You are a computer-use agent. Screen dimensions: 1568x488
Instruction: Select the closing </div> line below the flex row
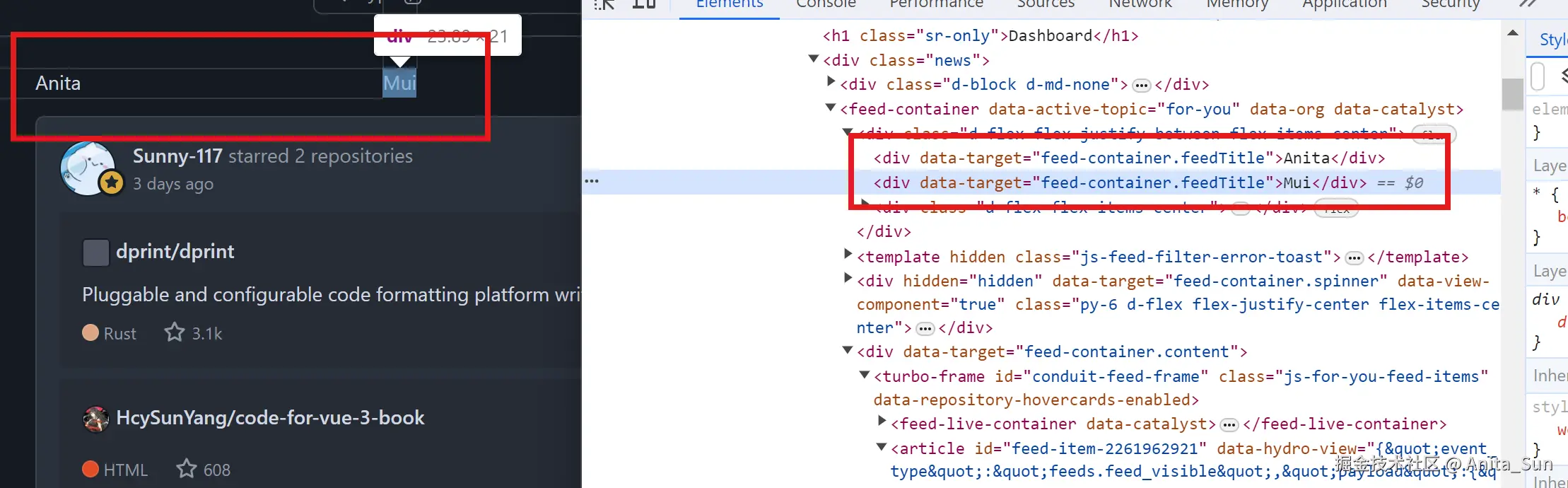pos(884,231)
